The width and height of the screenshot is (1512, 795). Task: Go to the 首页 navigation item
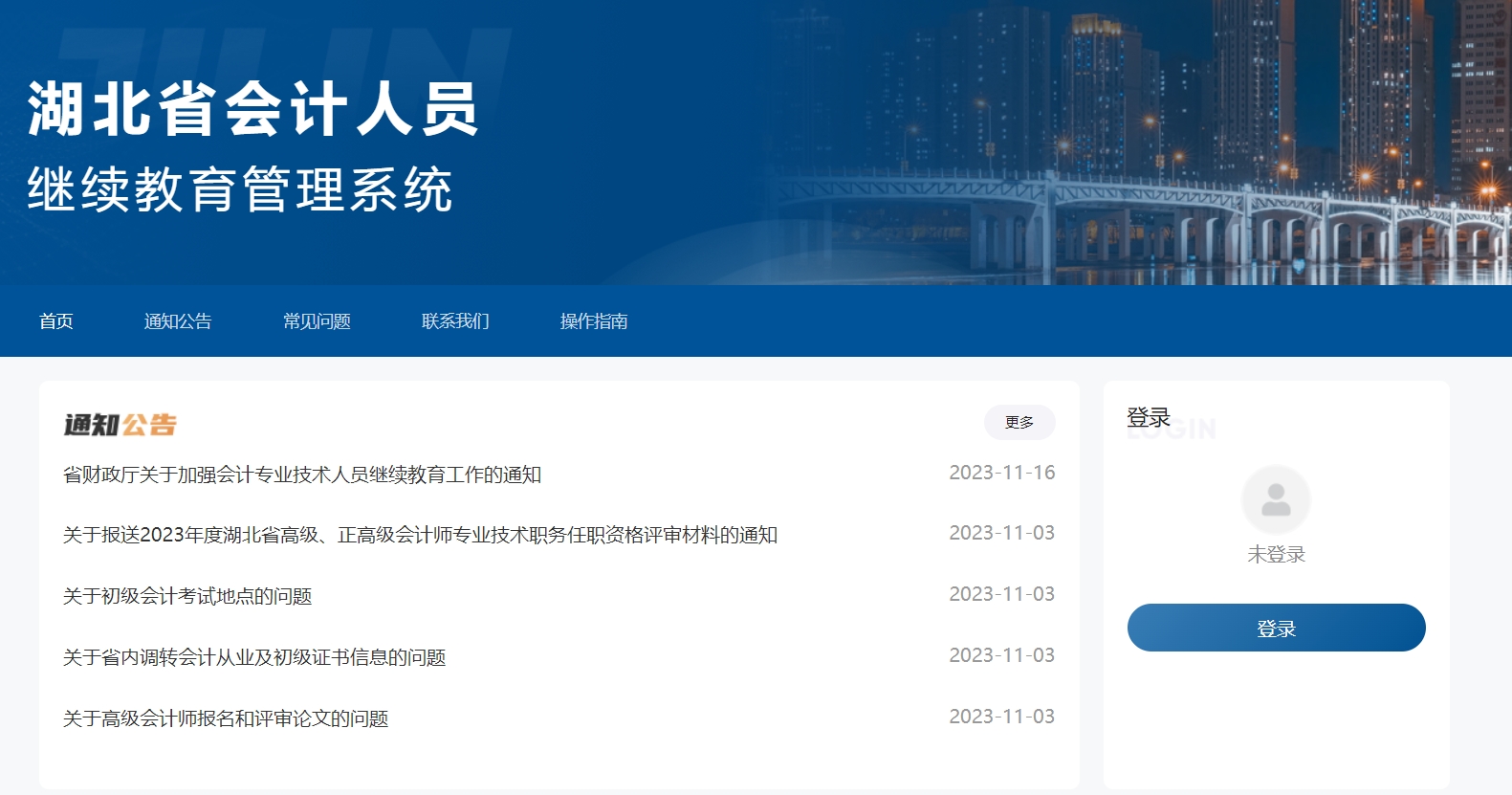56,321
